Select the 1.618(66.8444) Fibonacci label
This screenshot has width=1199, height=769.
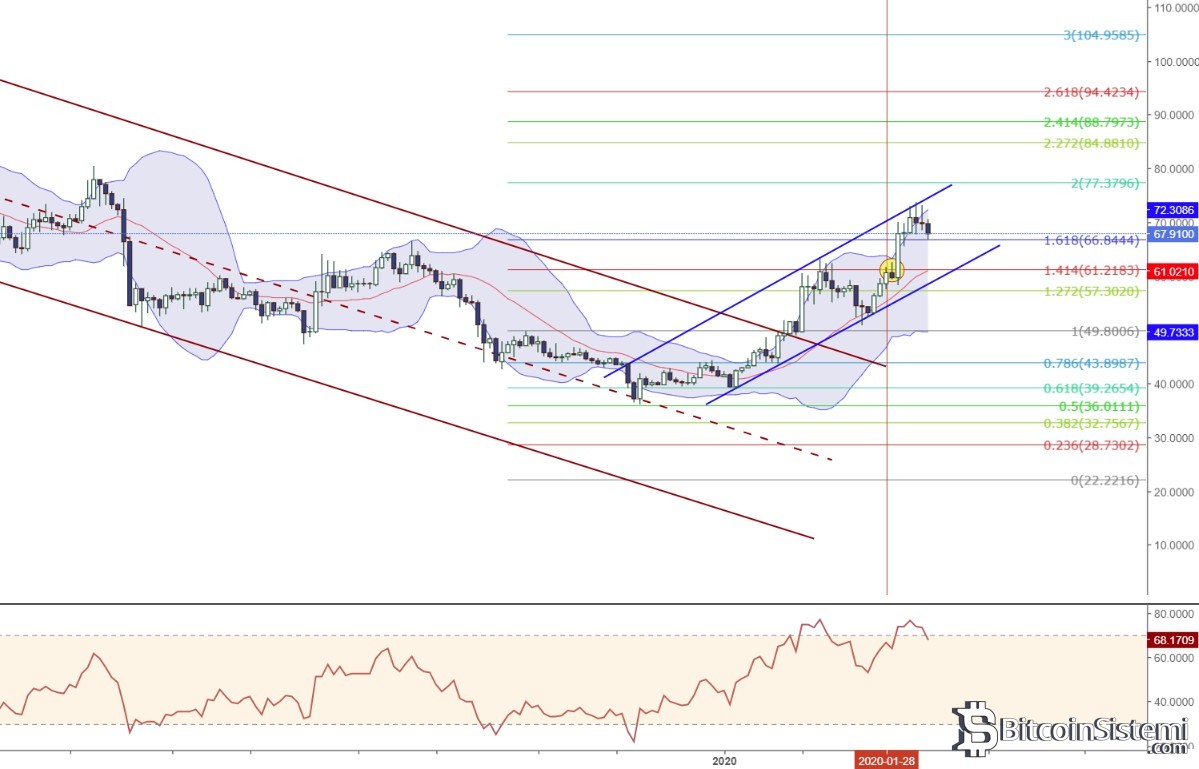[x=1092, y=241]
